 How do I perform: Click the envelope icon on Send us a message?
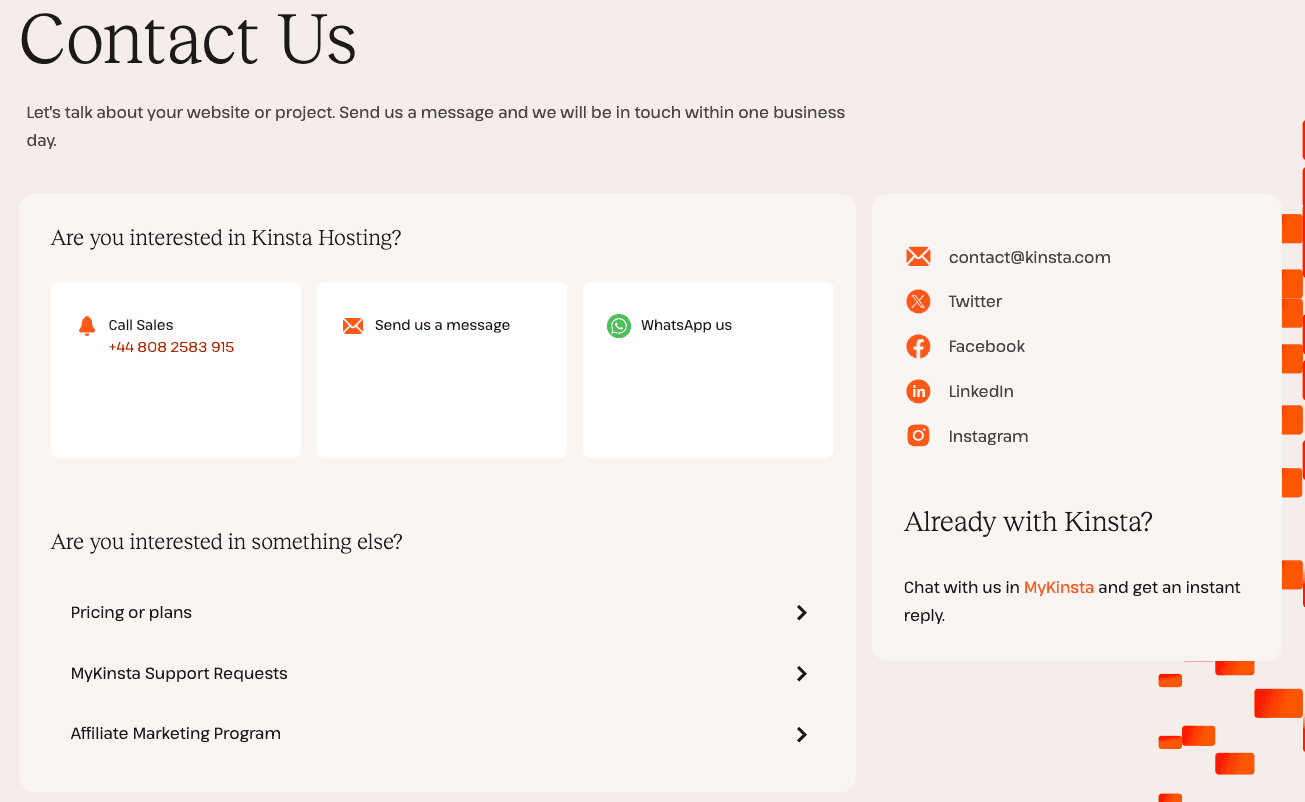tap(353, 326)
